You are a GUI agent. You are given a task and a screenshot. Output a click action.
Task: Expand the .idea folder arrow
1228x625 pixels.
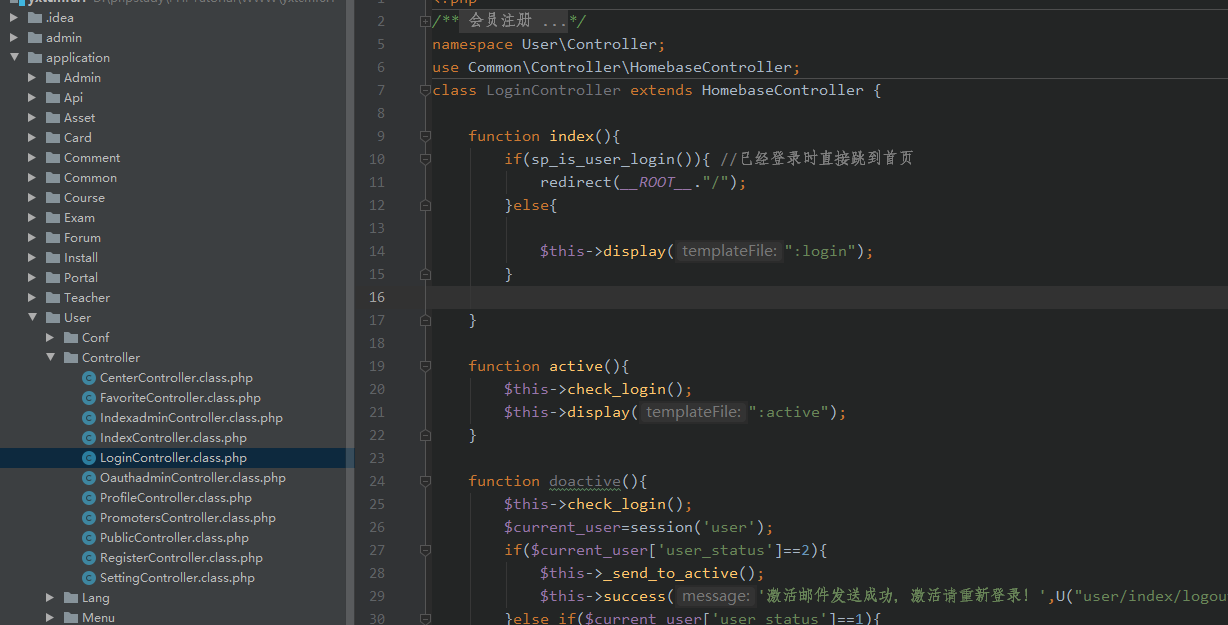click(14, 18)
